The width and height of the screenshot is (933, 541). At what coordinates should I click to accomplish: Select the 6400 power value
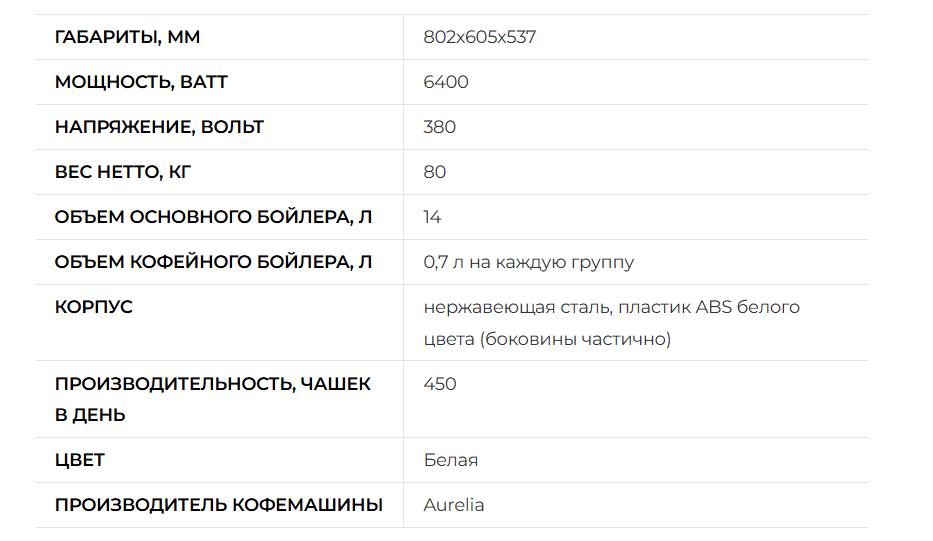pos(446,82)
